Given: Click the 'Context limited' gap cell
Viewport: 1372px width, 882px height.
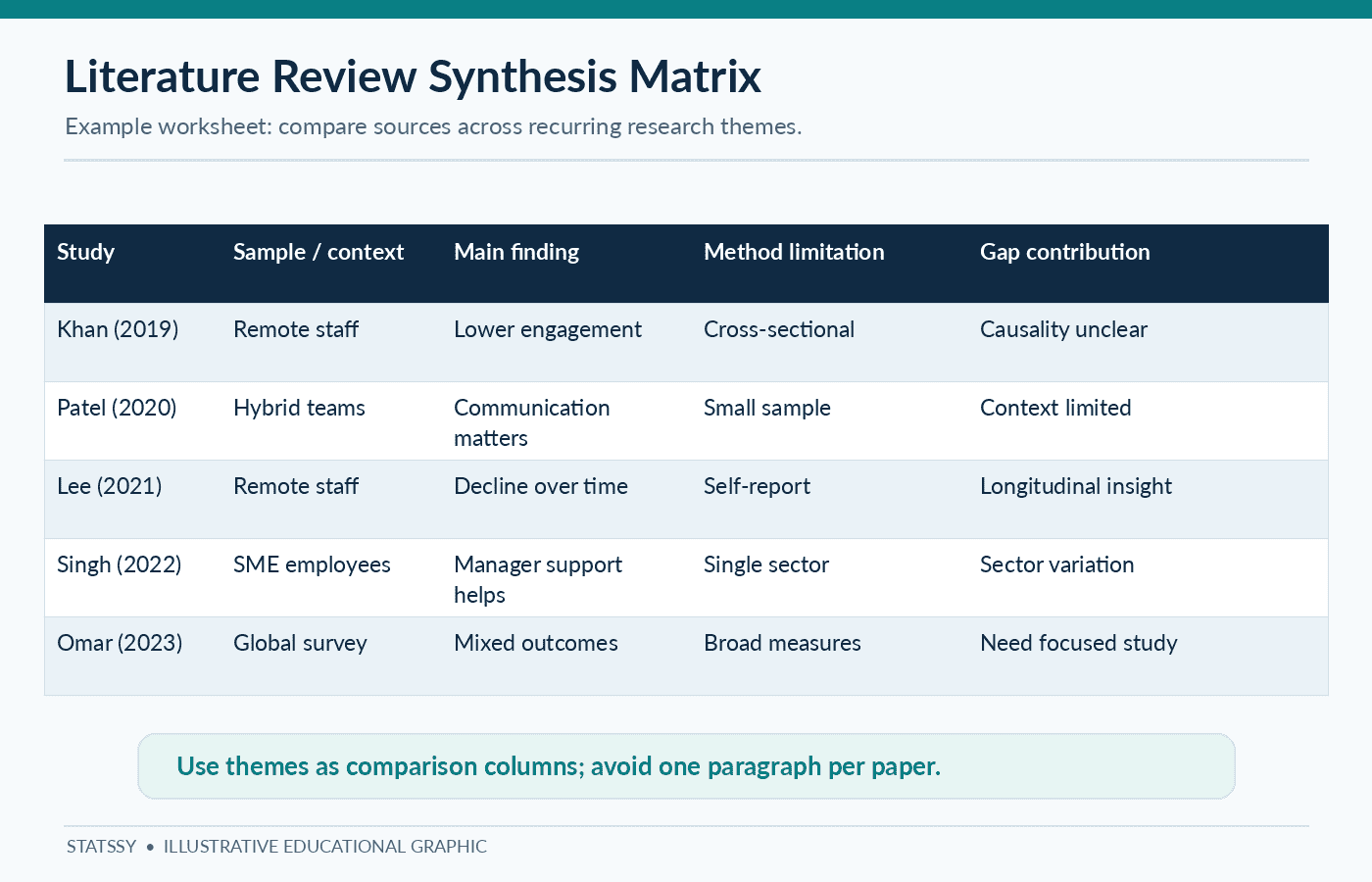Looking at the screenshot, I should (x=1055, y=409).
